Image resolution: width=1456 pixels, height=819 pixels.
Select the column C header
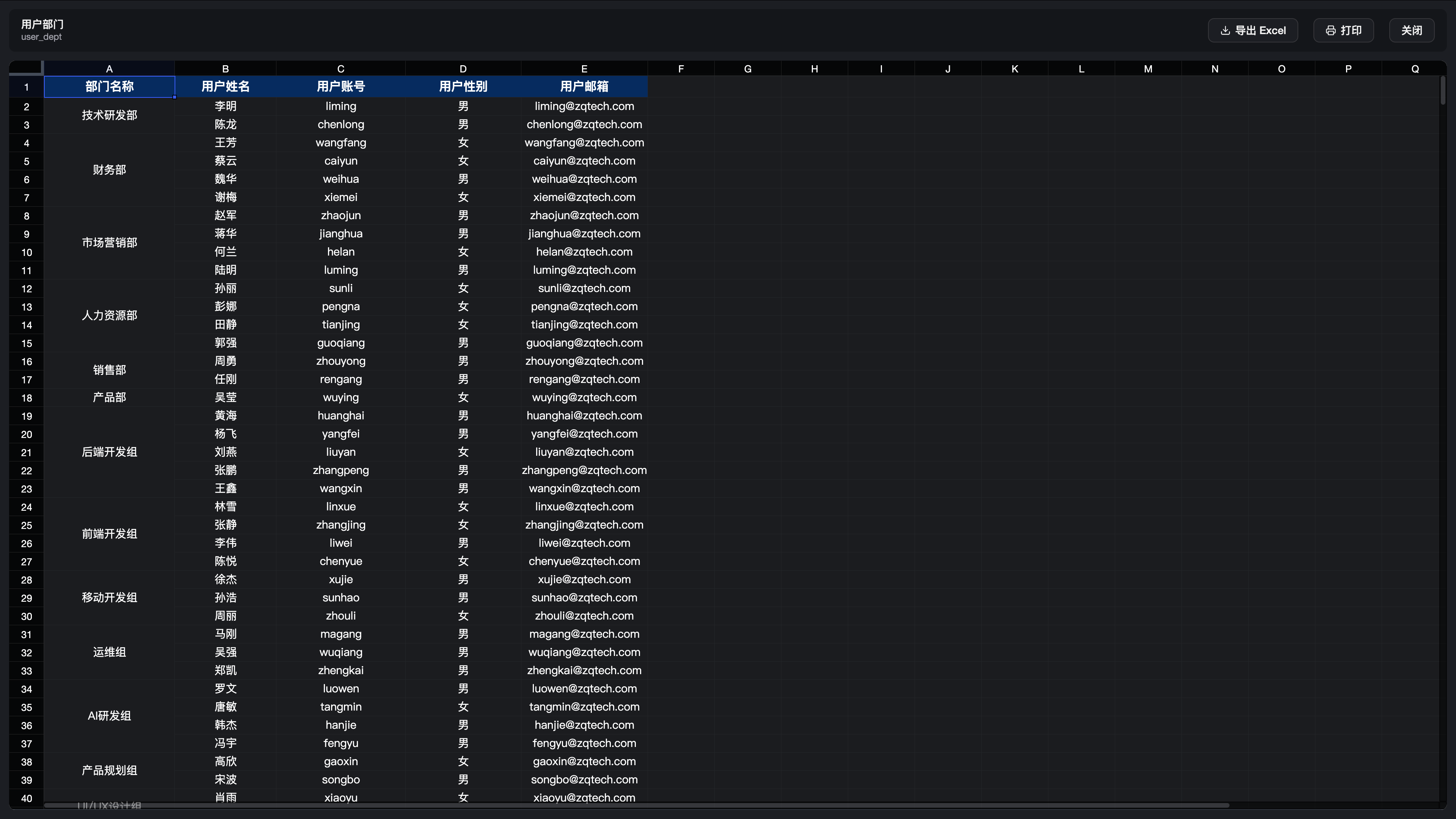coord(341,68)
